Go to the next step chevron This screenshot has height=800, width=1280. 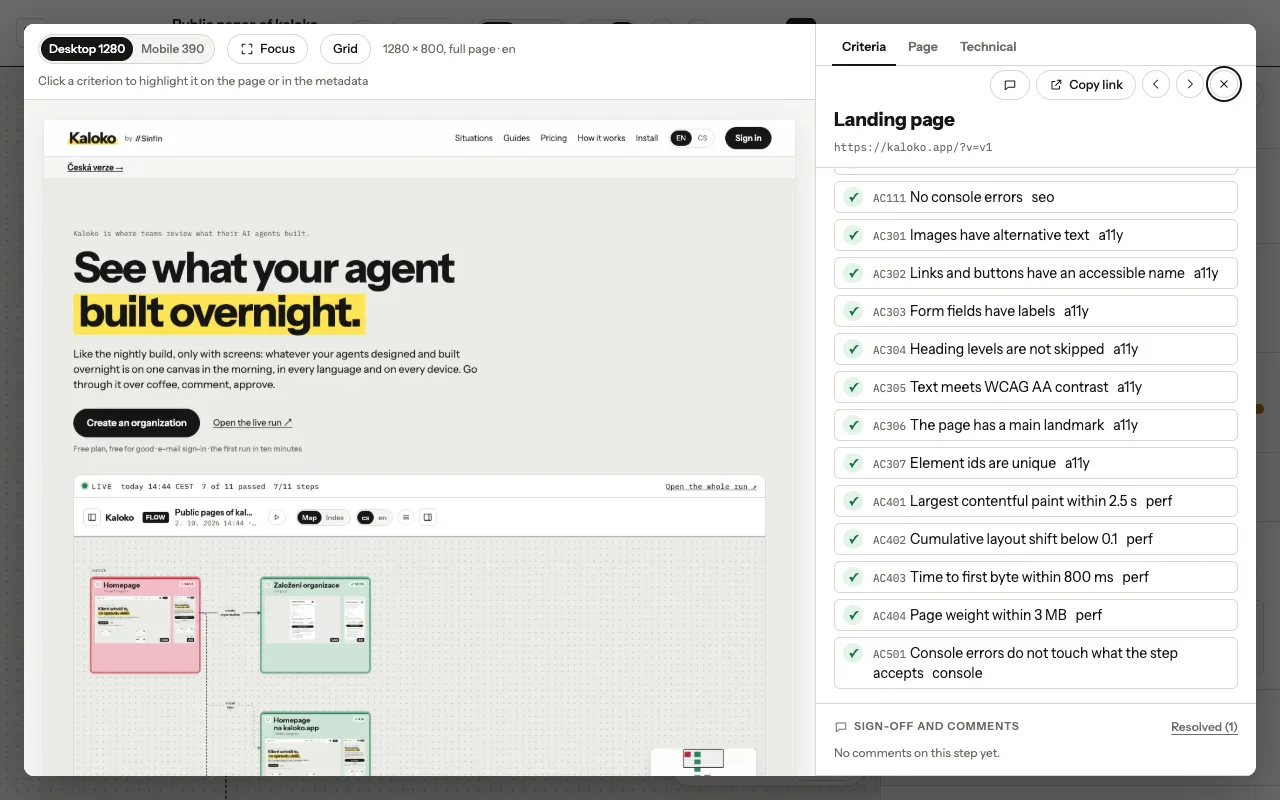point(1190,85)
